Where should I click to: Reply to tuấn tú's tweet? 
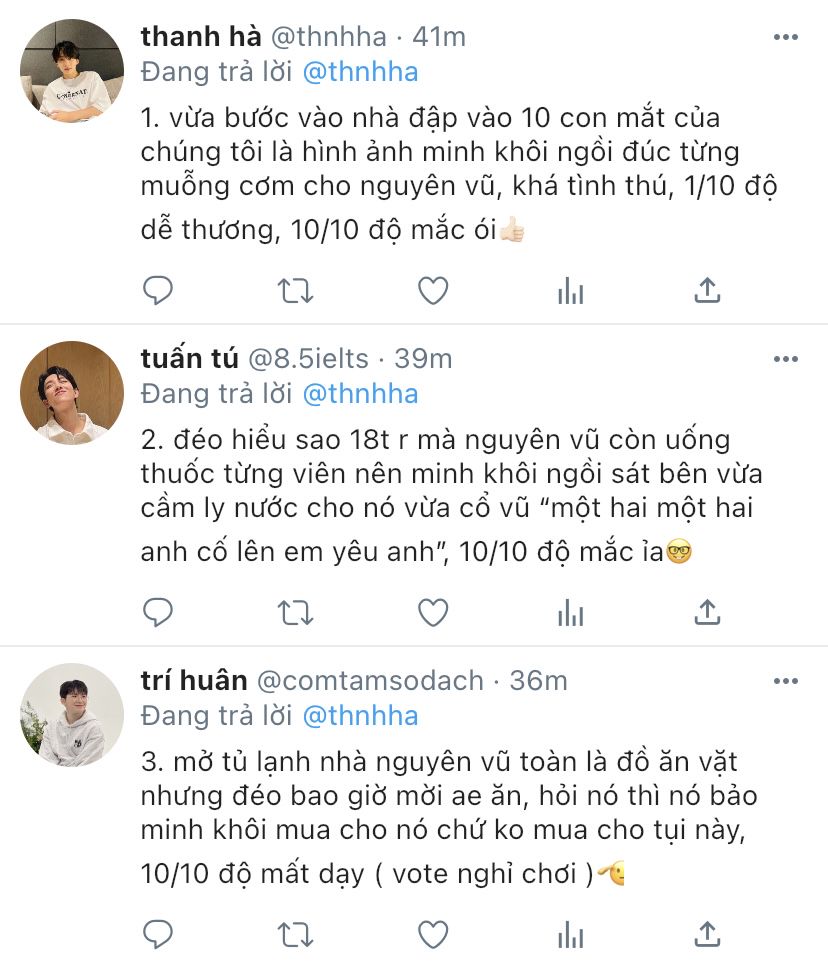click(x=158, y=611)
